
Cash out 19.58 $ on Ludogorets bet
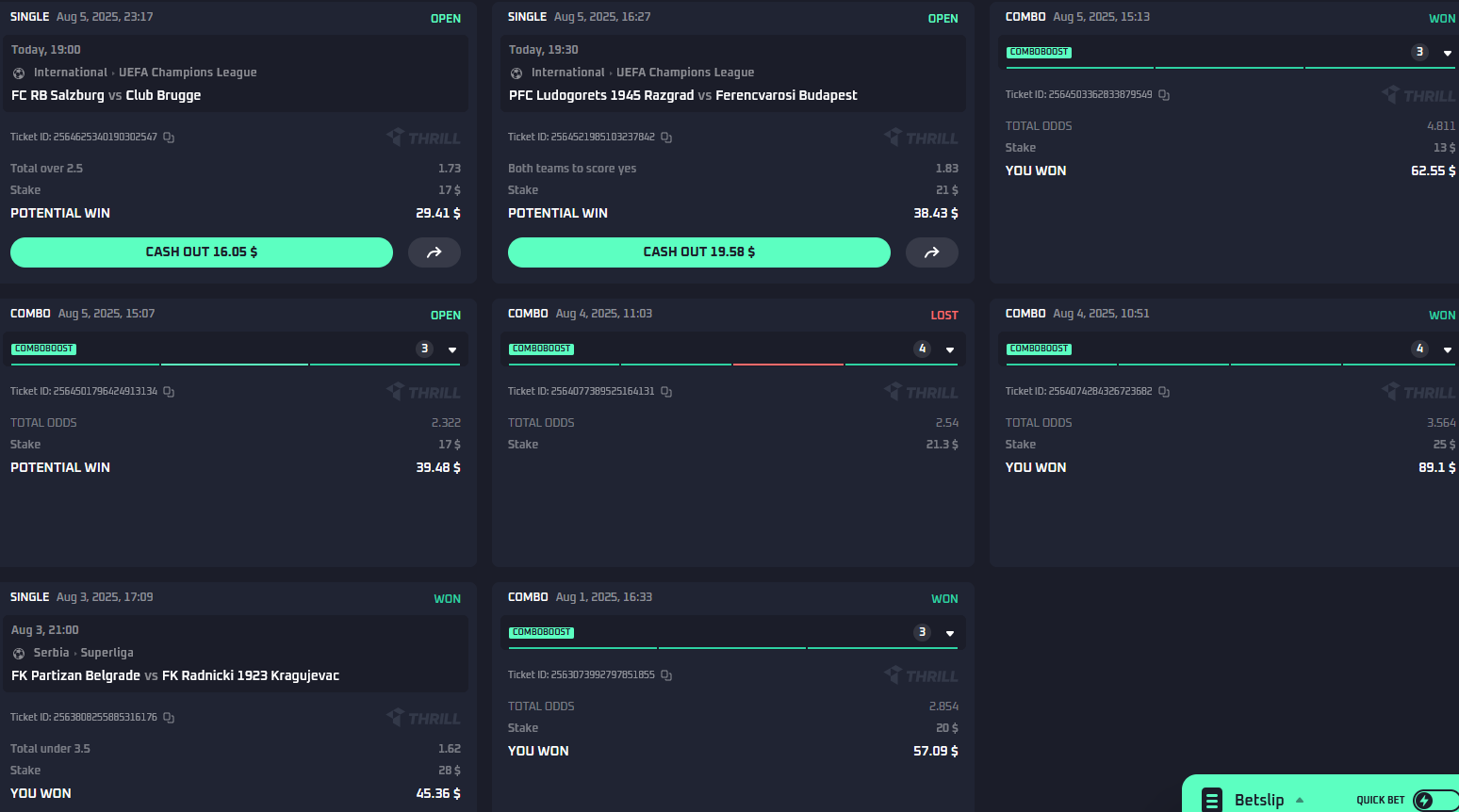coord(699,252)
